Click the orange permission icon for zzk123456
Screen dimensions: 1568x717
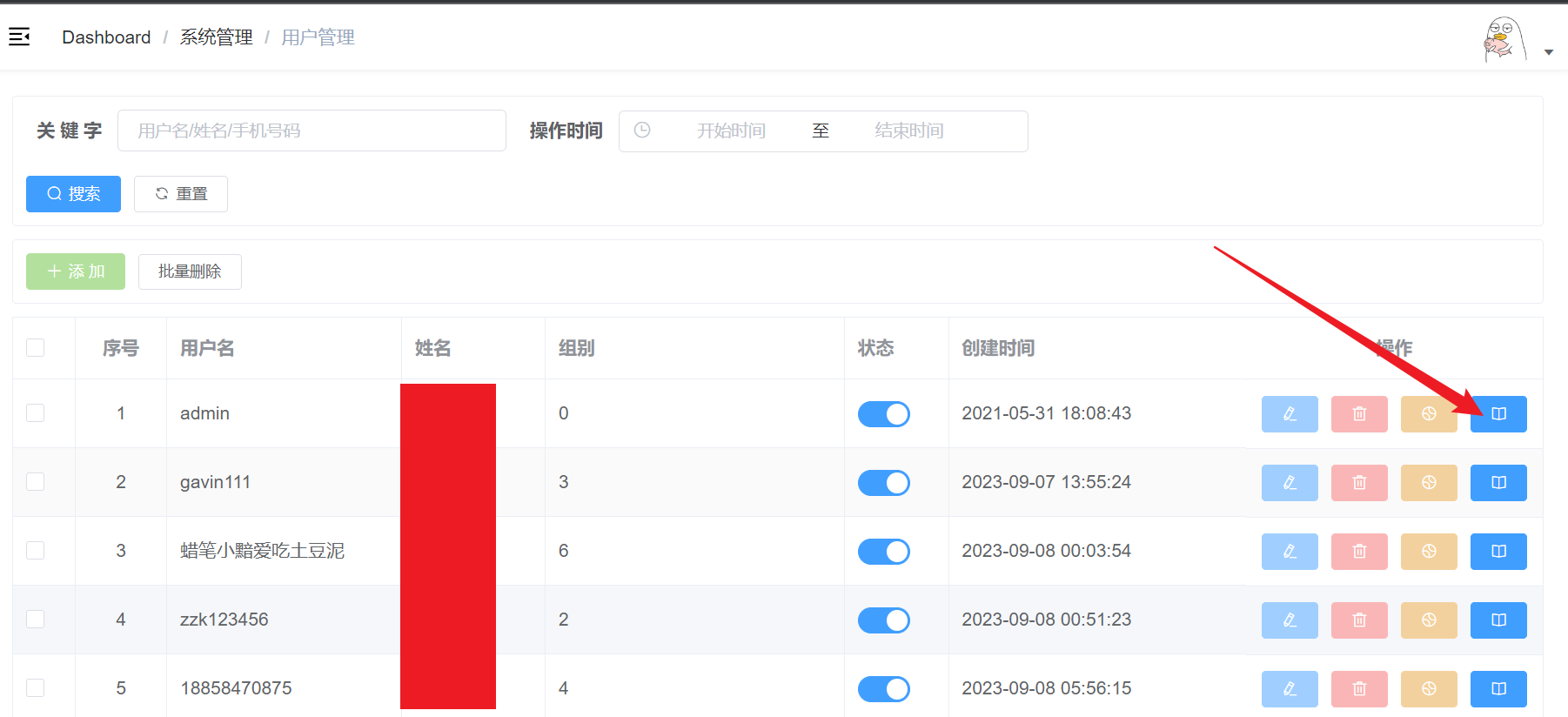[1428, 620]
